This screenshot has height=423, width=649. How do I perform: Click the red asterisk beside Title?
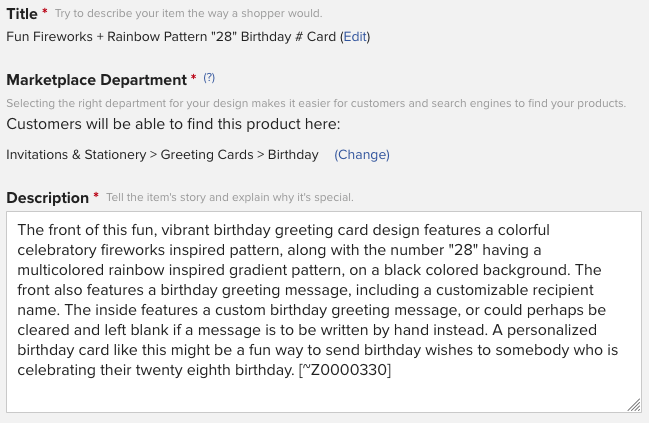coord(45,10)
